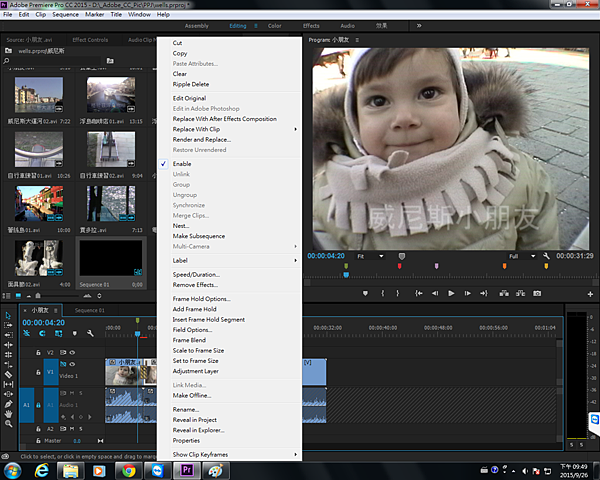Image resolution: width=600 pixels, height=480 pixels.
Task: Select the Rate Stretch tool
Action: click(x=8, y=364)
